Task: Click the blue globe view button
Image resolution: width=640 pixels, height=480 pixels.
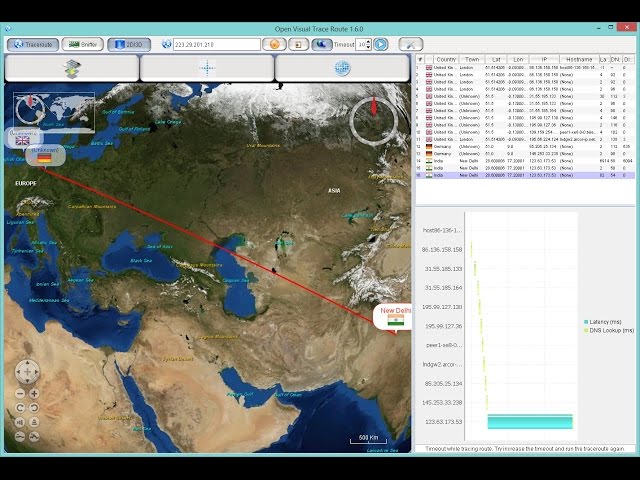Action: coord(342,69)
